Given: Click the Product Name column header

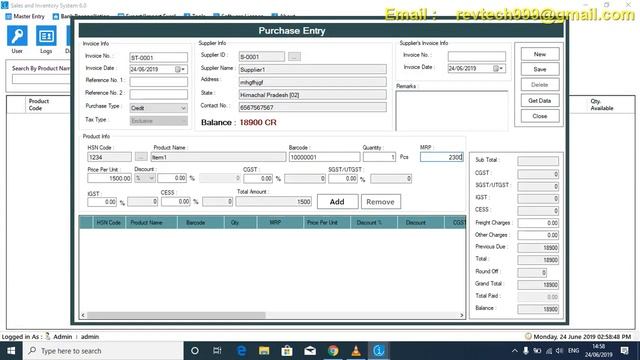Looking at the screenshot, I should click(151, 222).
